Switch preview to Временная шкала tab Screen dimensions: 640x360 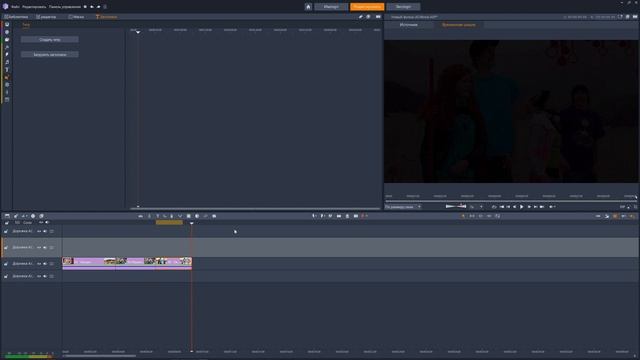coord(459,25)
